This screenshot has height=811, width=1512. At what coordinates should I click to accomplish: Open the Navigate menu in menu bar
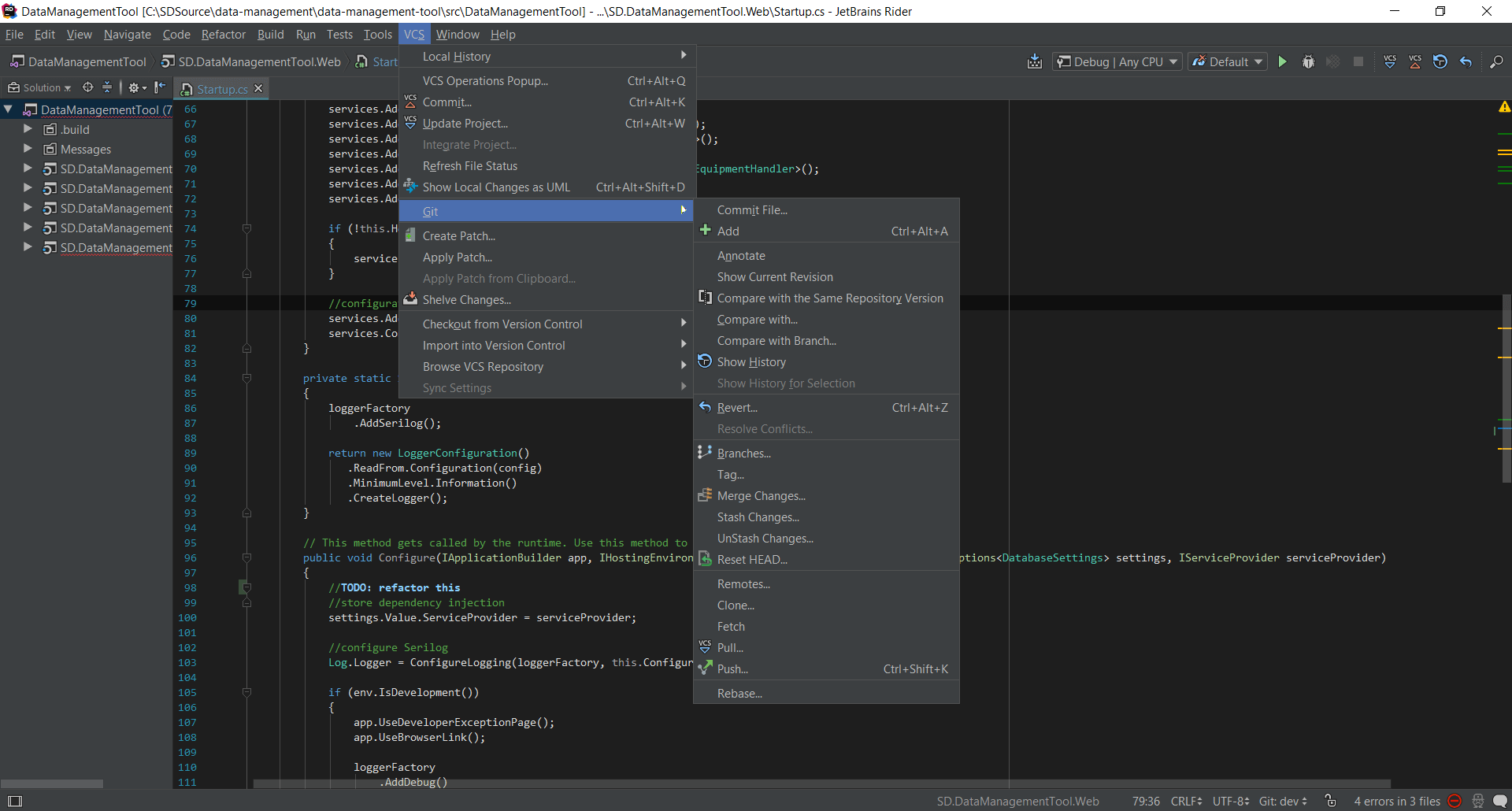[127, 35]
